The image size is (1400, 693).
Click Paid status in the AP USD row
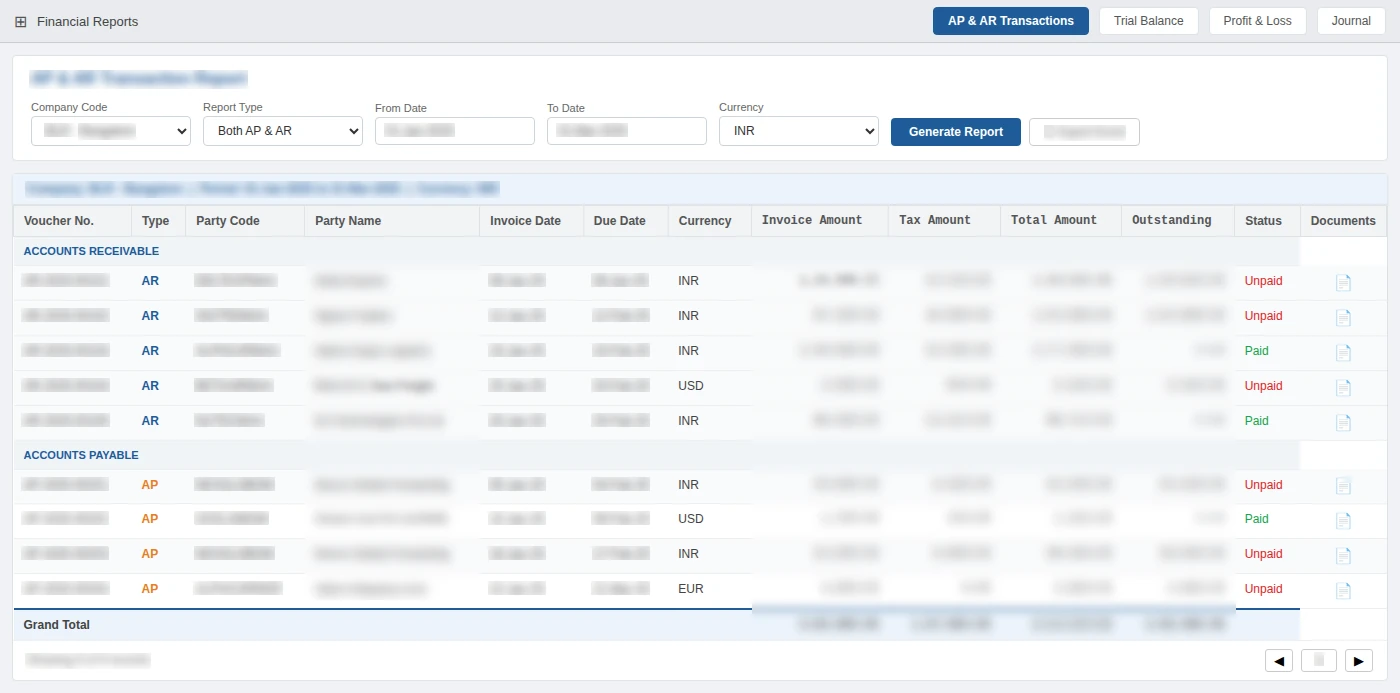1256,519
